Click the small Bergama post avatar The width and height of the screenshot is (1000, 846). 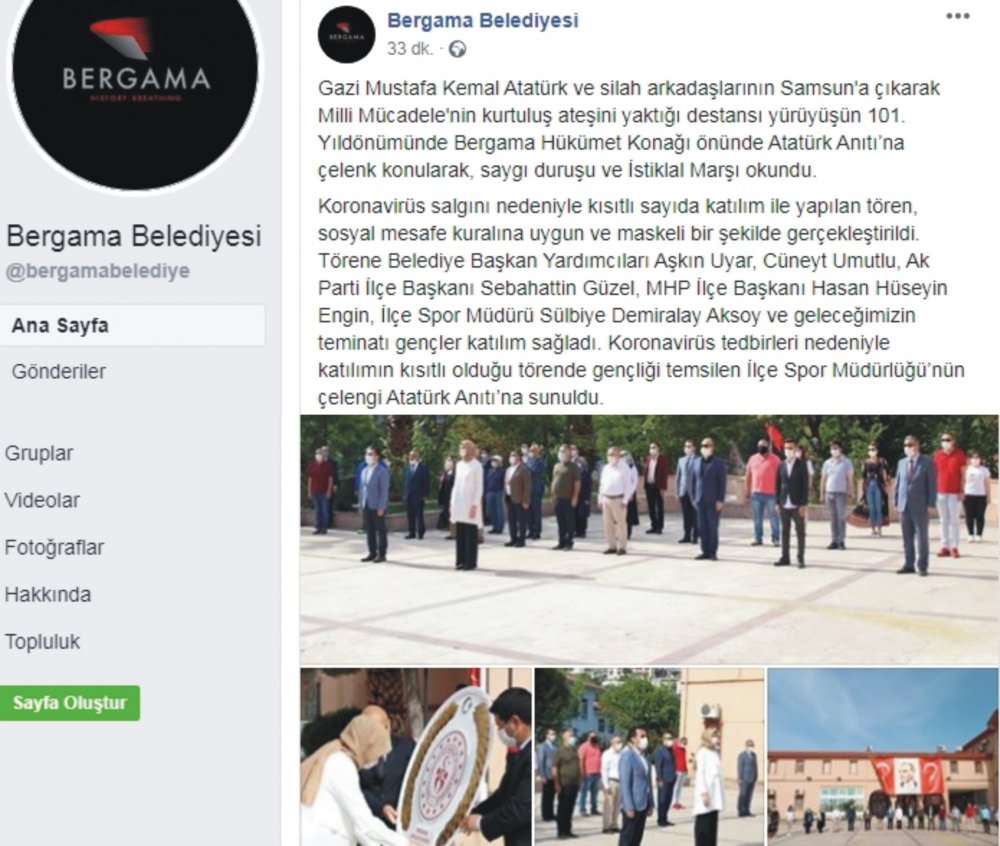pyautogui.click(x=346, y=34)
